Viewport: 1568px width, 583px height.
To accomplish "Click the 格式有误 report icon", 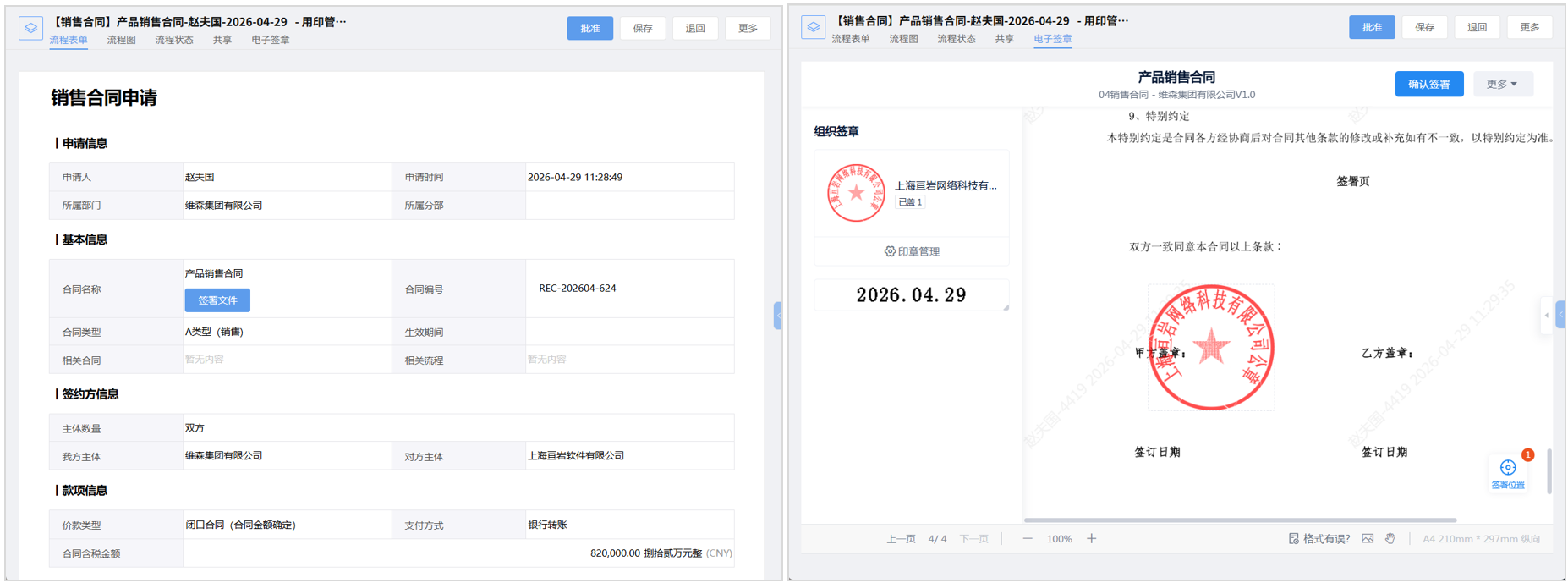I will [1293, 539].
